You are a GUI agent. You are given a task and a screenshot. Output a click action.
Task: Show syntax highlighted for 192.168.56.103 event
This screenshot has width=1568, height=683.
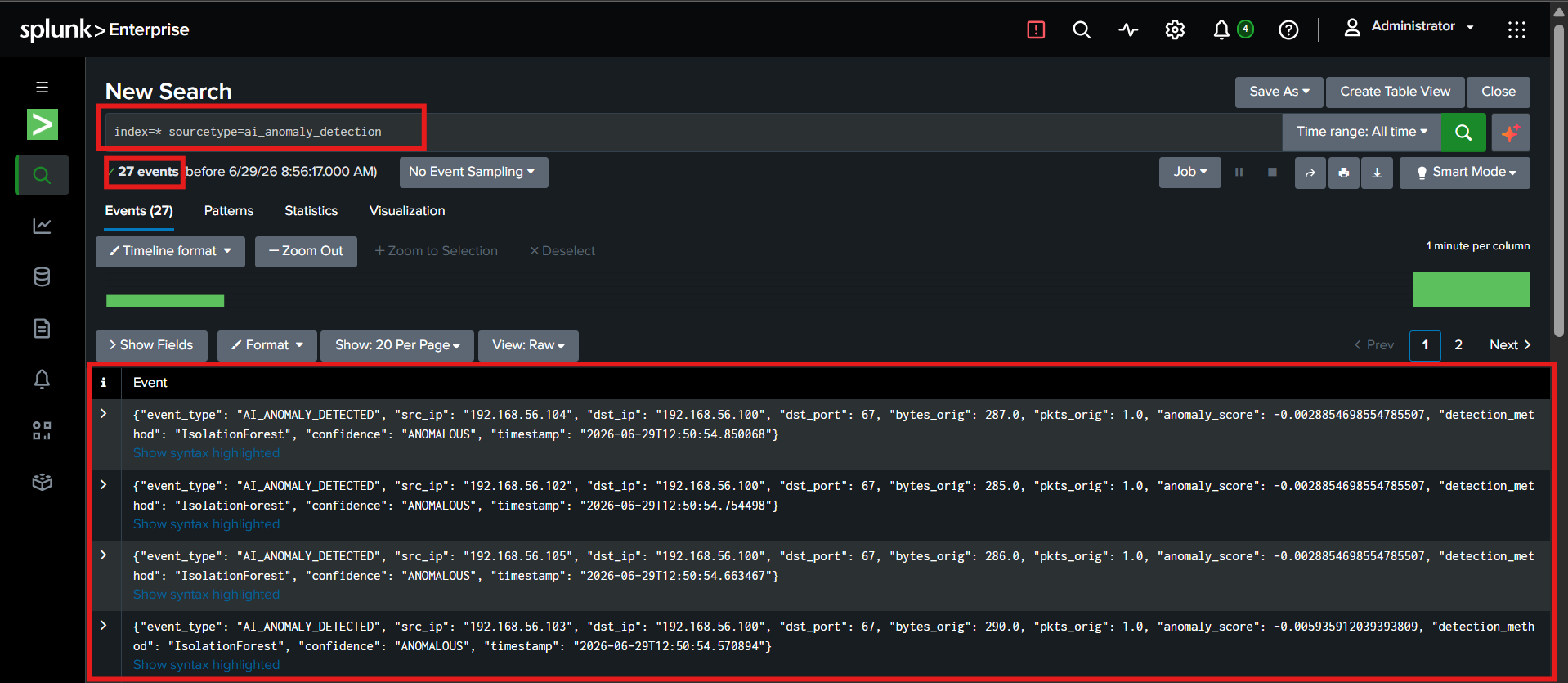click(x=206, y=665)
